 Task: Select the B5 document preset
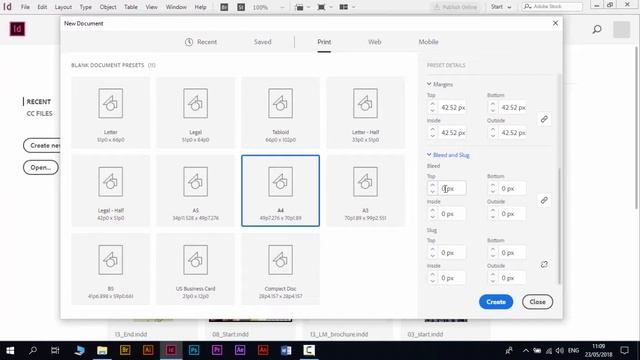(x=111, y=269)
